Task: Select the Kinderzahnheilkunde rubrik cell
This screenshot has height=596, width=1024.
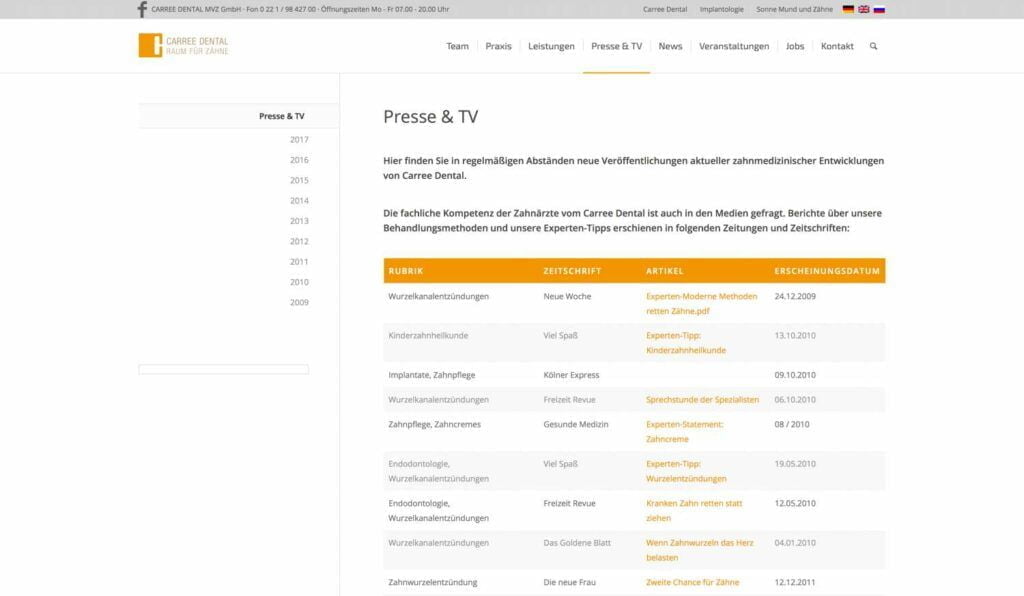Action: click(428, 336)
